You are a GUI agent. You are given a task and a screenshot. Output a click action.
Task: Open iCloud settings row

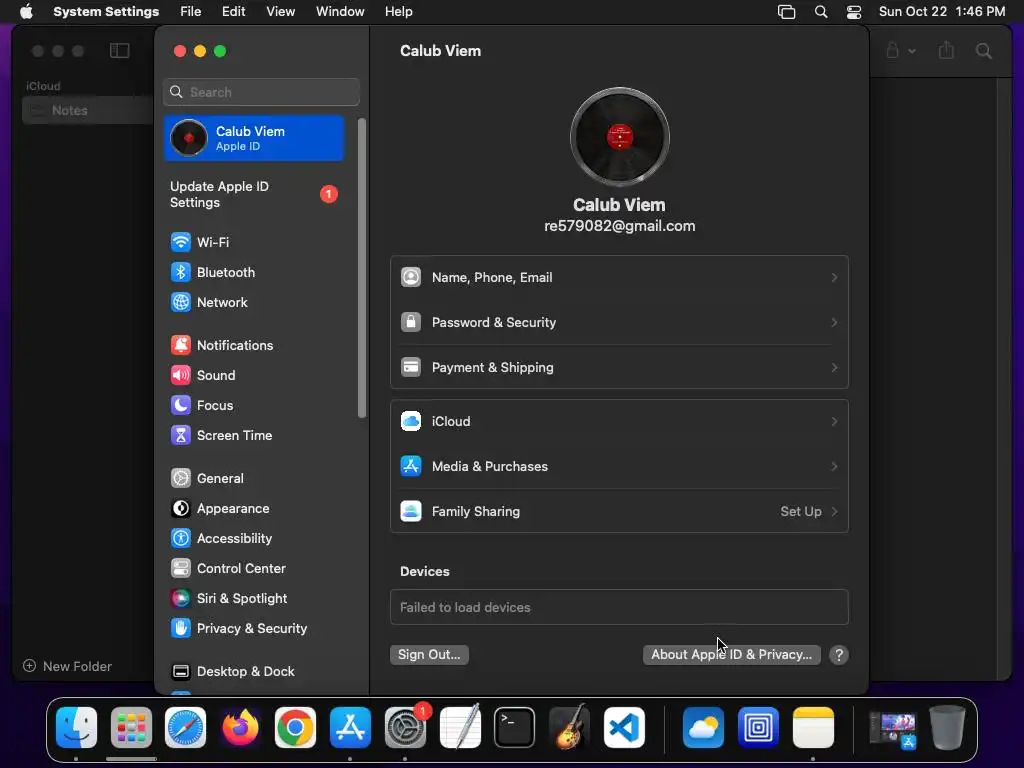(619, 421)
